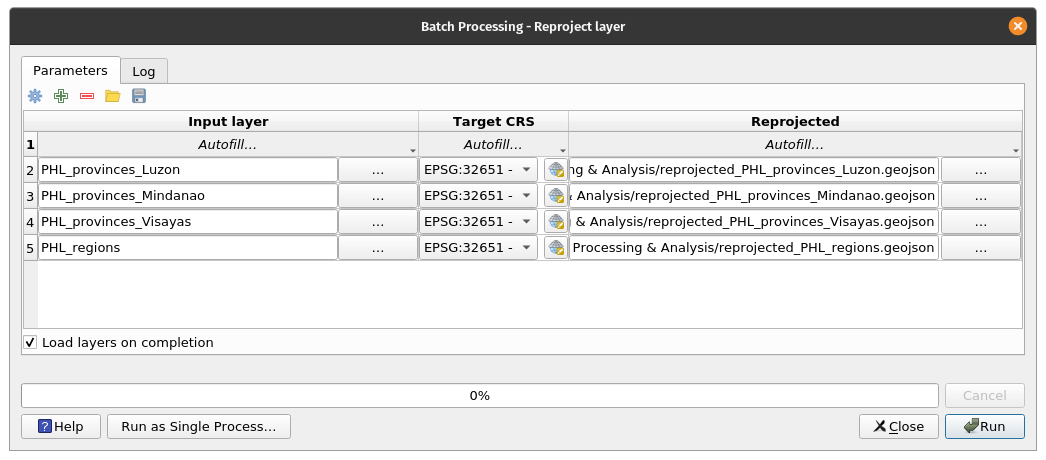Expand Target CRS Autofill dropdown

(493, 145)
